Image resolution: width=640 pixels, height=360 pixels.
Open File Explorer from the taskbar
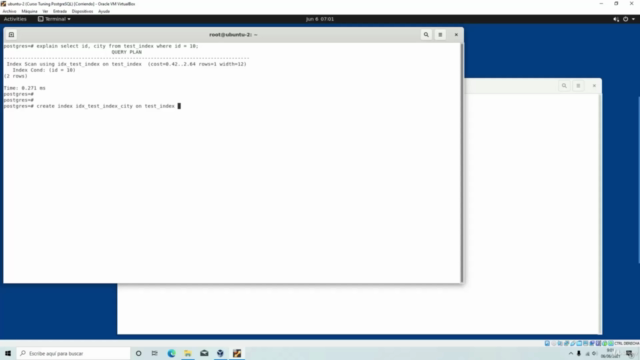[188, 353]
